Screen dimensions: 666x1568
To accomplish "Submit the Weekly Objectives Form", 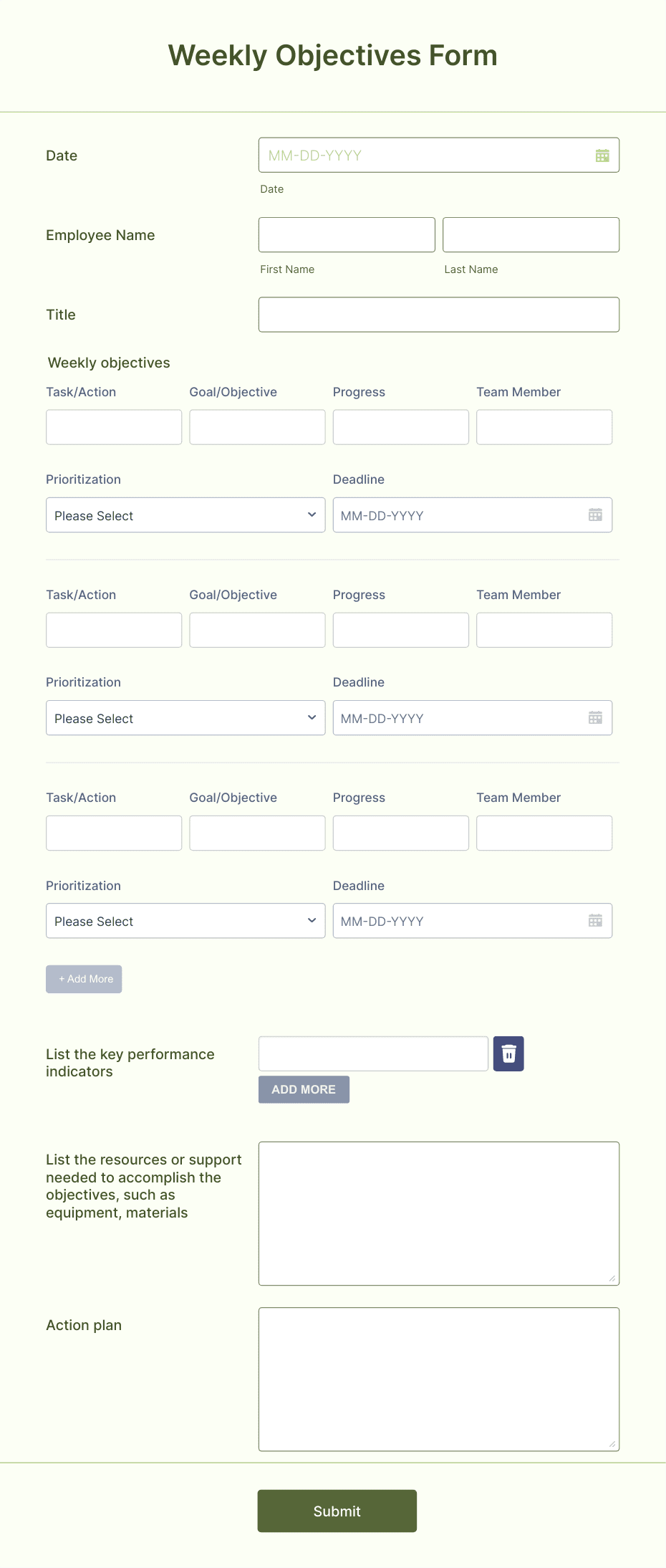I will 337,1511.
